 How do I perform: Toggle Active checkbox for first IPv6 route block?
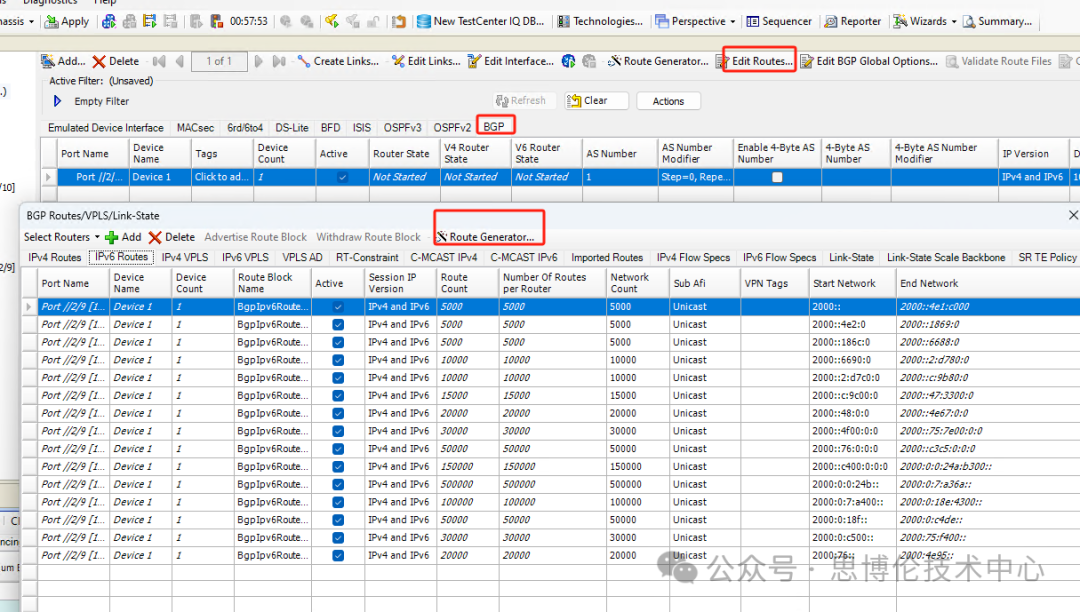(337, 307)
